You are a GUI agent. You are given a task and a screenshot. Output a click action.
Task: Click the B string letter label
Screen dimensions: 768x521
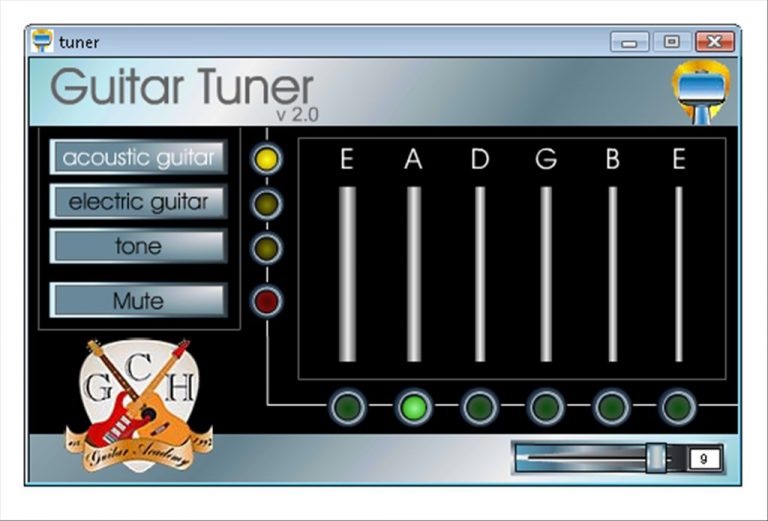pyautogui.click(x=613, y=159)
